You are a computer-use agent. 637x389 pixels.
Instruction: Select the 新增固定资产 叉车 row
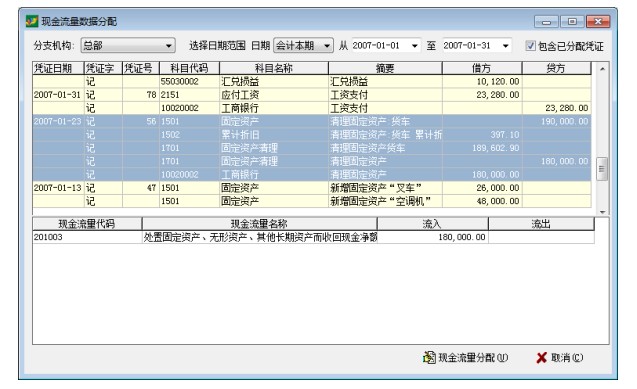click(312, 188)
